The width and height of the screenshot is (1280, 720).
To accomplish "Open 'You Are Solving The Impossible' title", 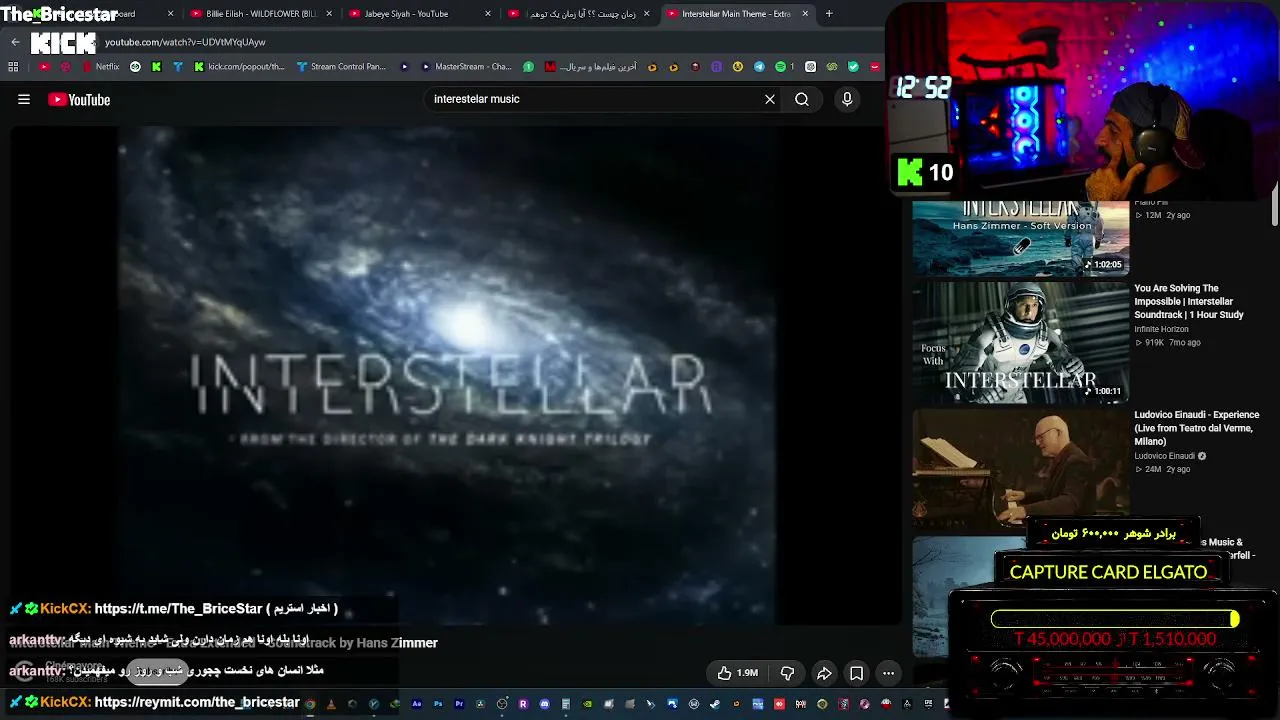I will point(1189,301).
